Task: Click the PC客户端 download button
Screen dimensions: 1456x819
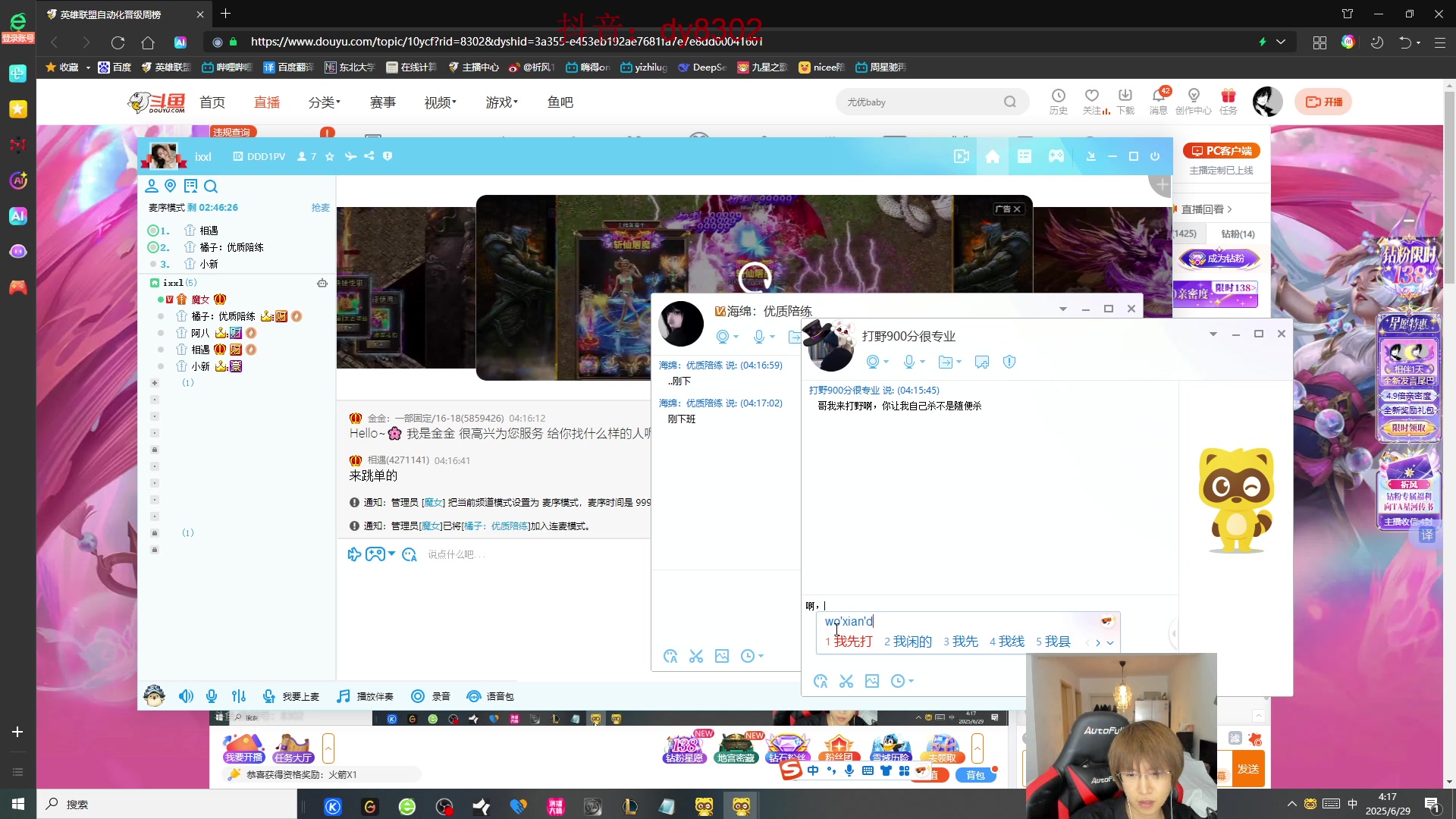Action: [x=1221, y=151]
